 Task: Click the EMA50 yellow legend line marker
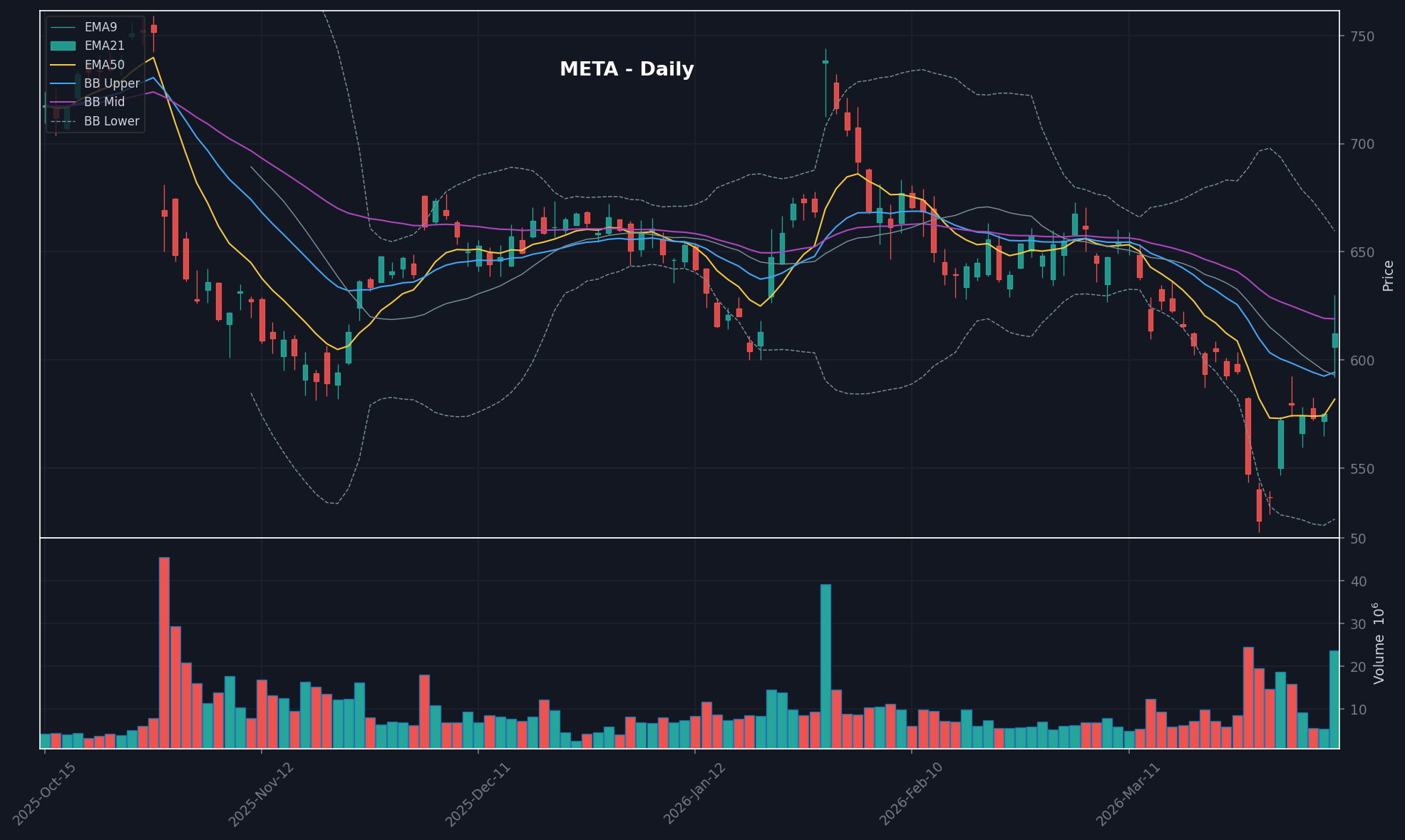pyautogui.click(x=63, y=65)
